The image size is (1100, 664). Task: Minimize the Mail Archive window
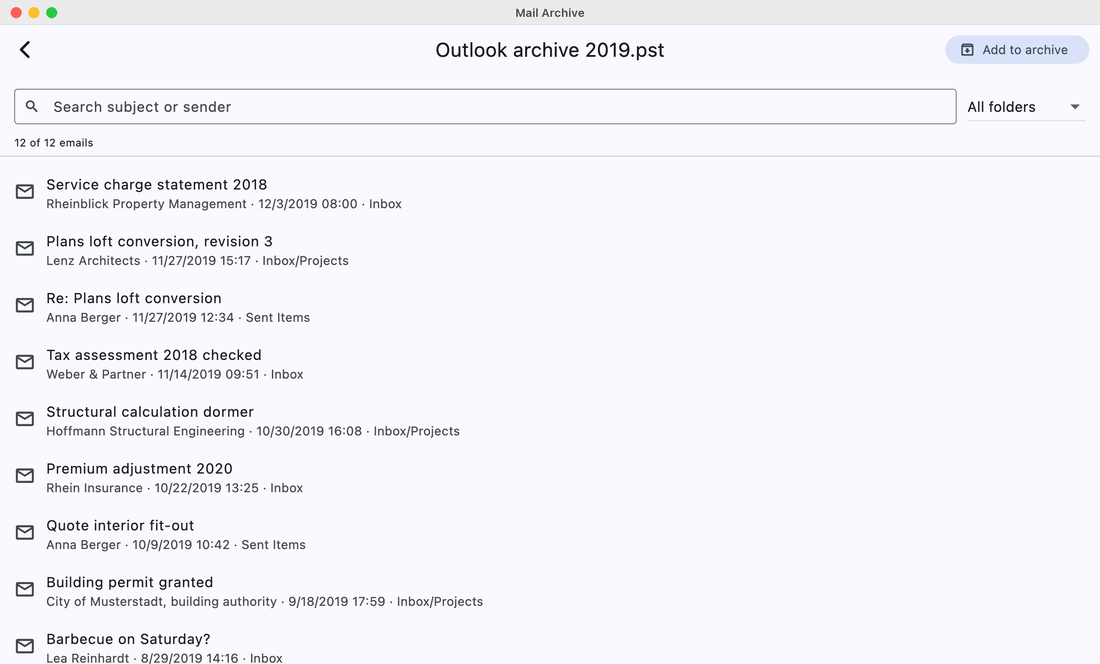(34, 13)
